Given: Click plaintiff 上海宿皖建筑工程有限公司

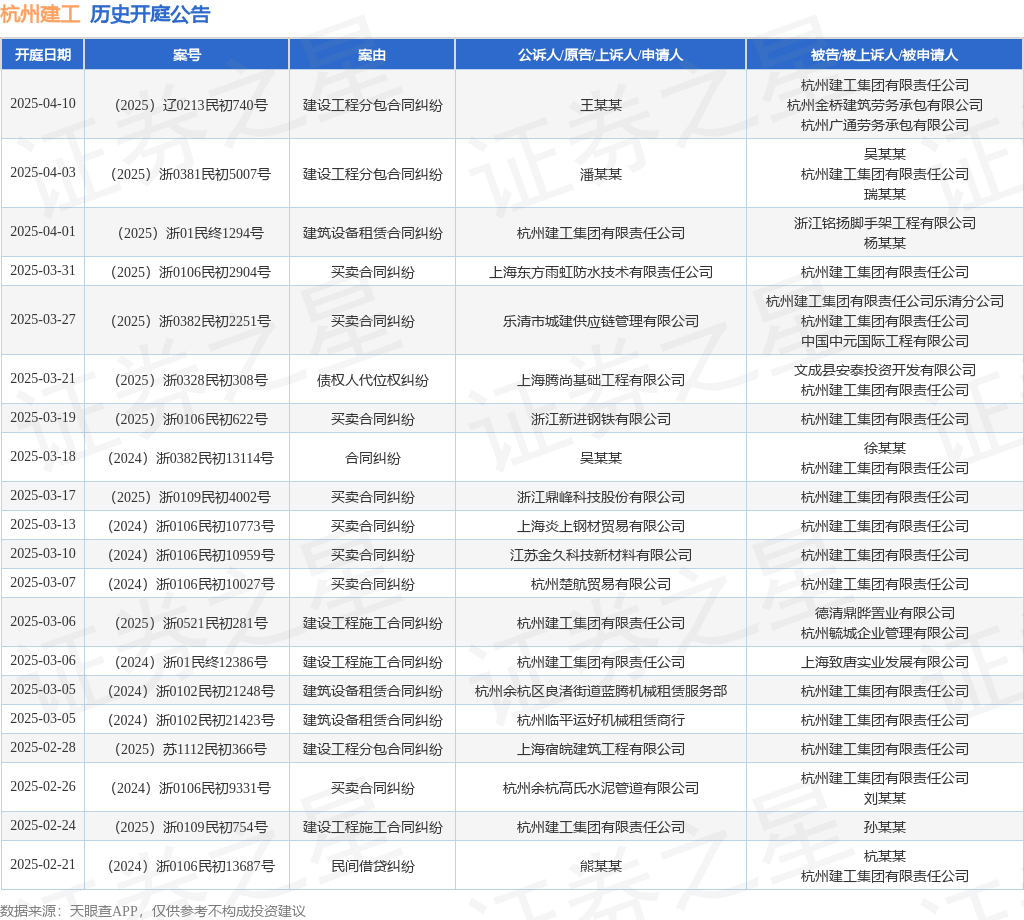Looking at the screenshot, I should click(x=601, y=750).
